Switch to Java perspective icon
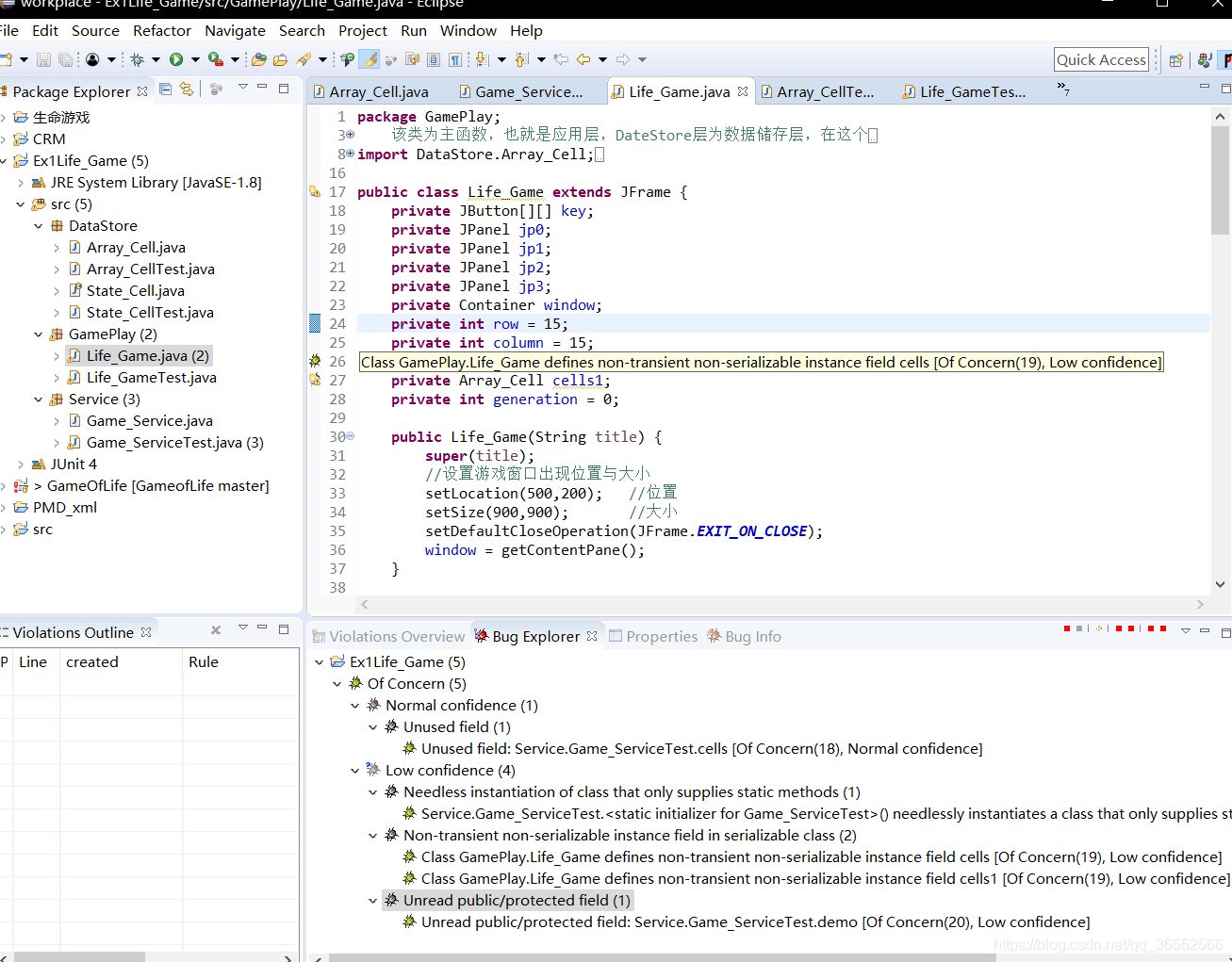The width and height of the screenshot is (1232, 962). click(1205, 60)
